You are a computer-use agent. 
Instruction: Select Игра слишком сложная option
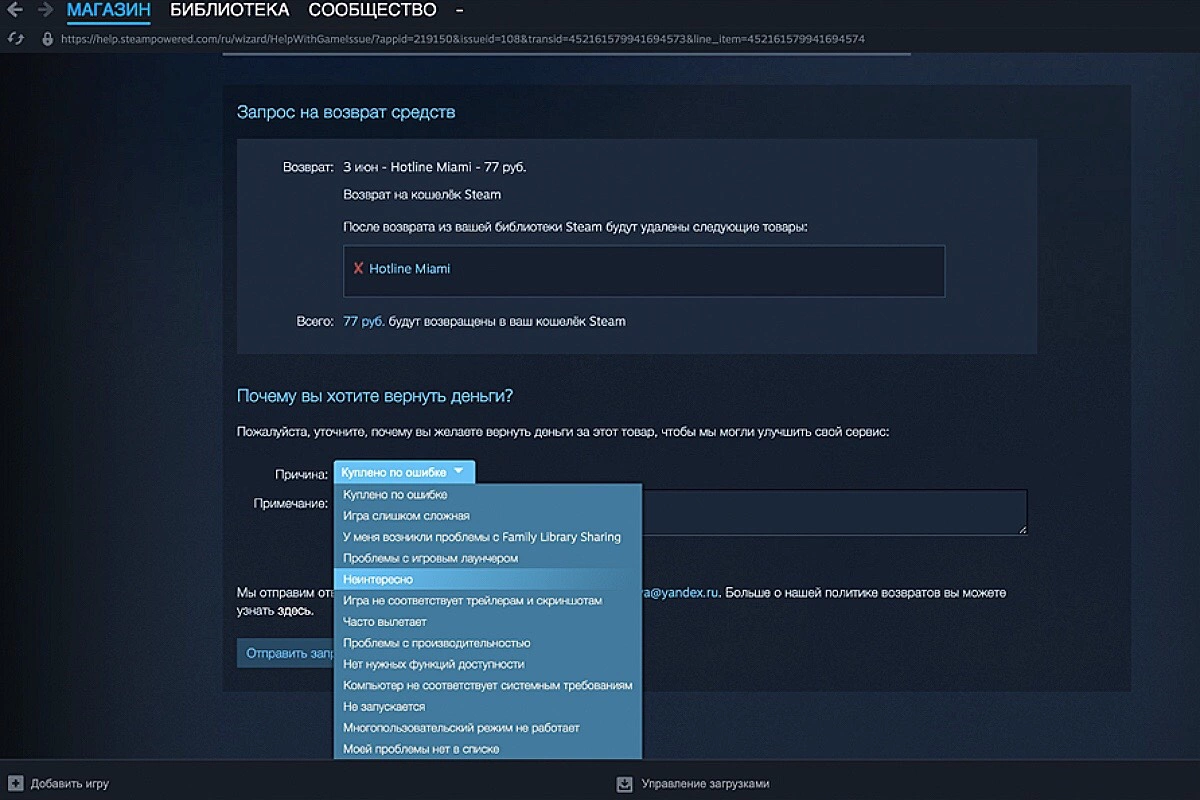[487, 516]
